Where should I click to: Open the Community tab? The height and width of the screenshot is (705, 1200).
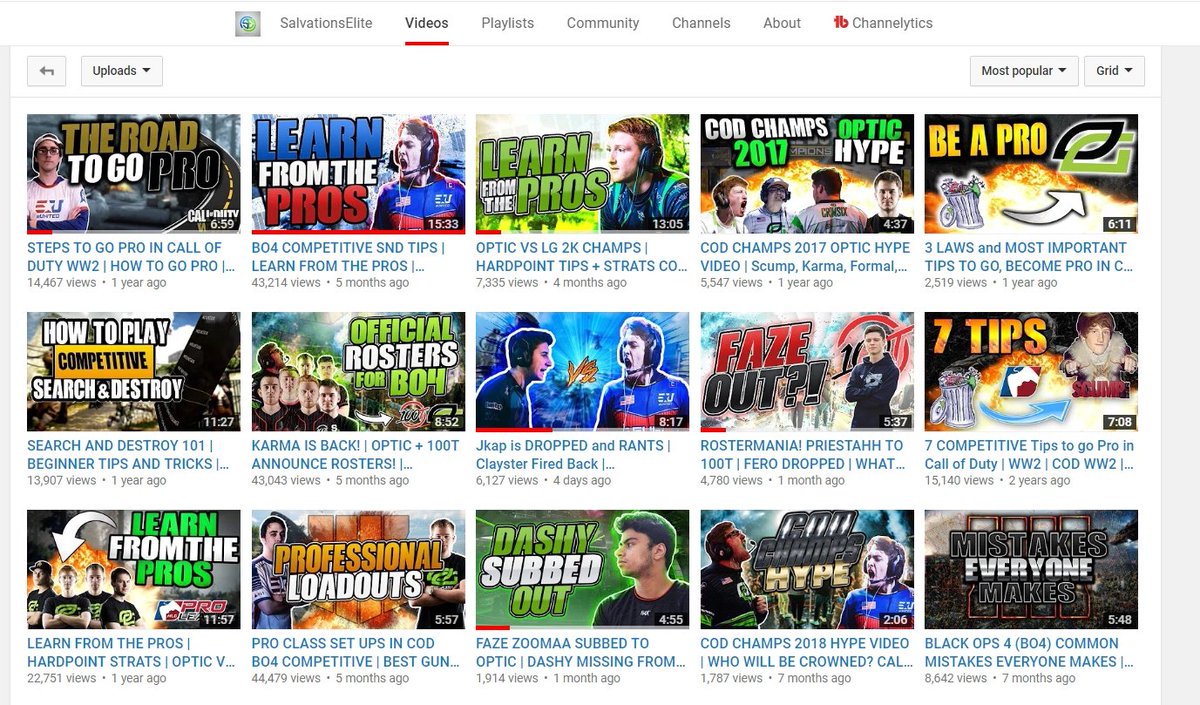point(603,23)
